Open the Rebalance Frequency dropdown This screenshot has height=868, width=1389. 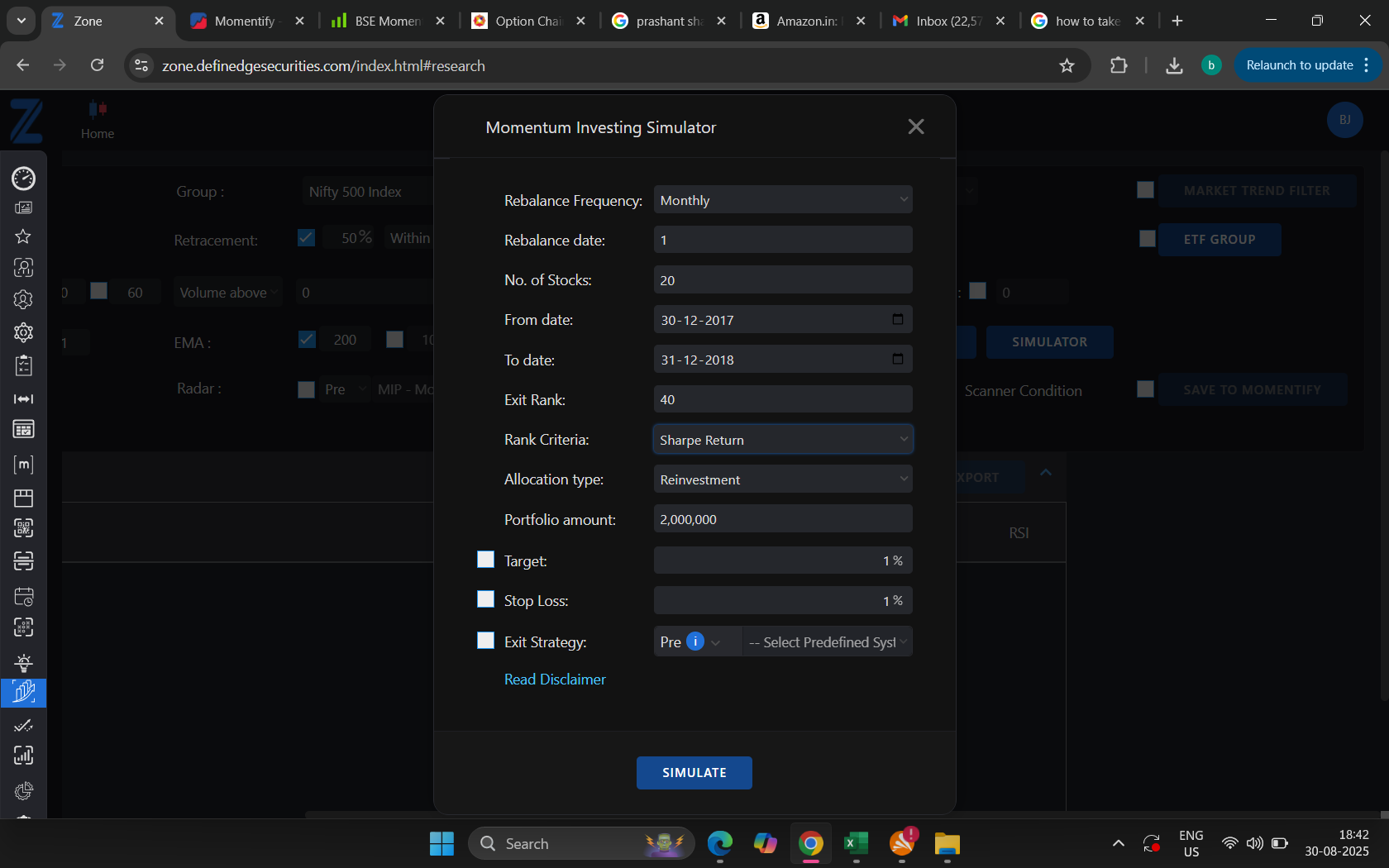click(x=783, y=199)
